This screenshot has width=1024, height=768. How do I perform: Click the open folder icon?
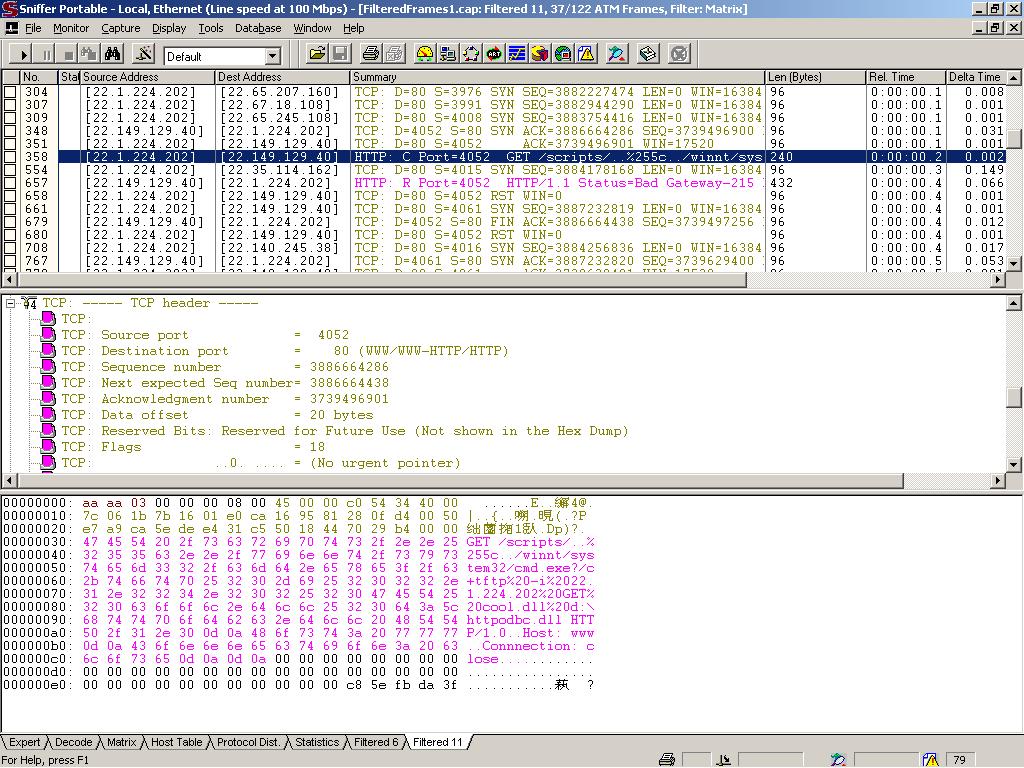pyautogui.click(x=317, y=54)
